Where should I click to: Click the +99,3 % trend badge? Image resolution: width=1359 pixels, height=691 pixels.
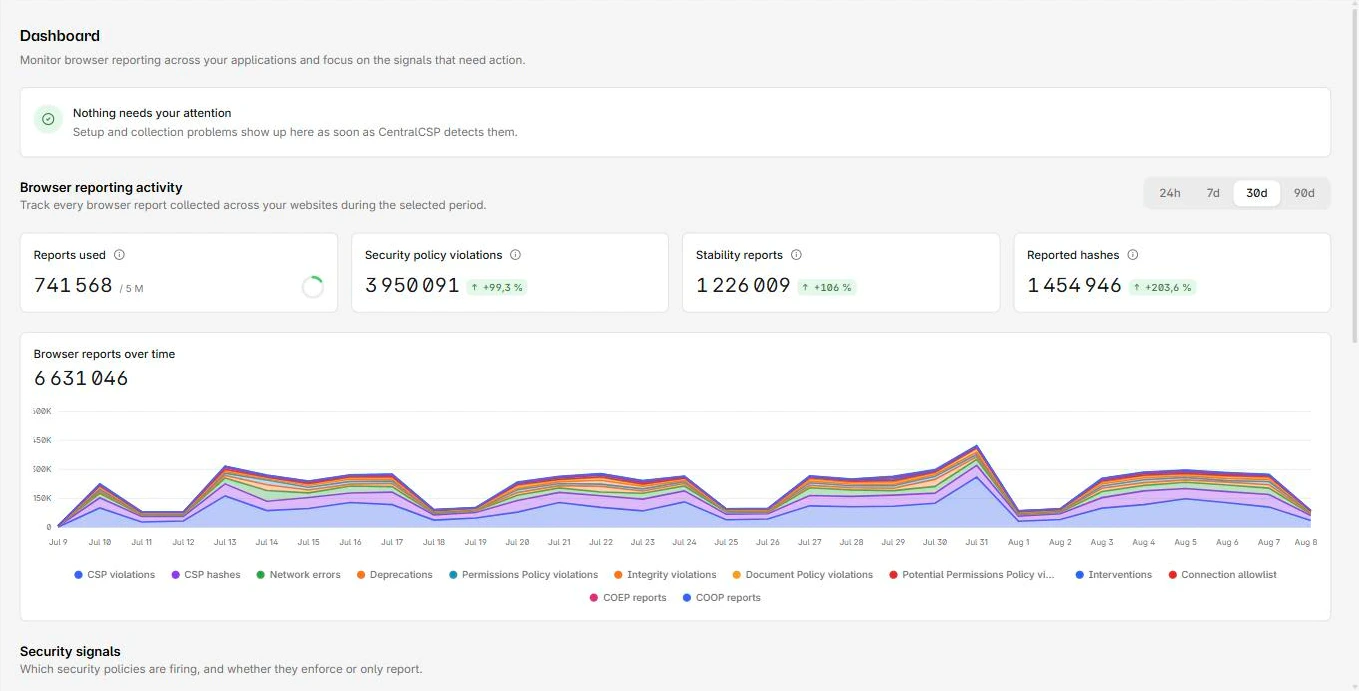[x=496, y=287]
